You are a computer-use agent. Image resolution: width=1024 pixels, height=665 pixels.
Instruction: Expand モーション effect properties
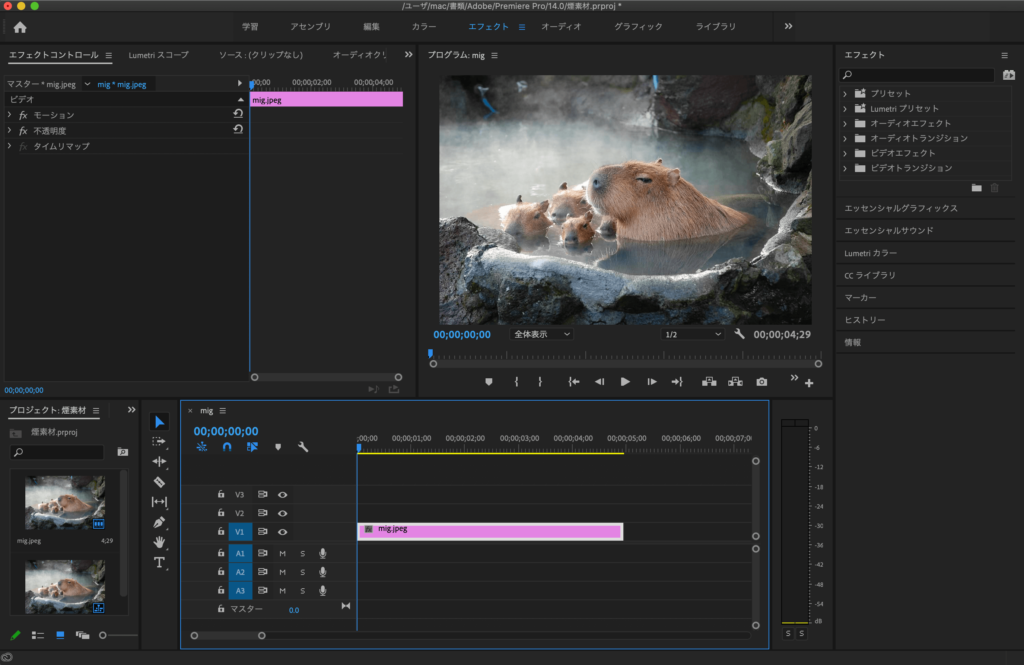pyautogui.click(x=9, y=114)
